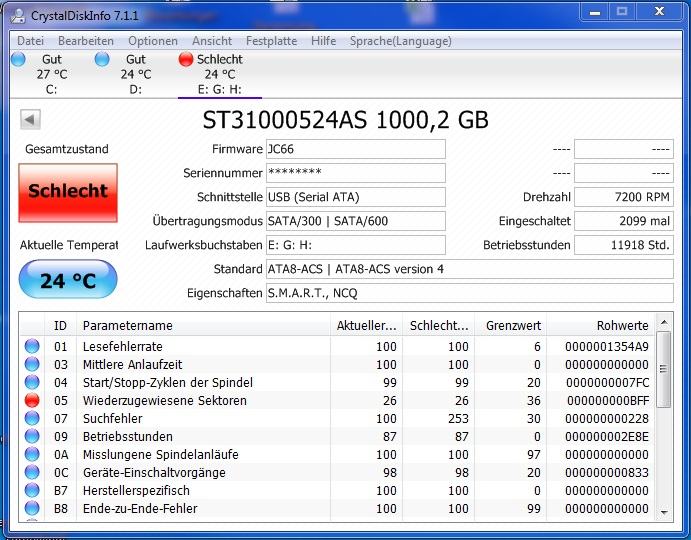Click the status icon for Mittlere Anlaufzeit row

click(x=32, y=364)
